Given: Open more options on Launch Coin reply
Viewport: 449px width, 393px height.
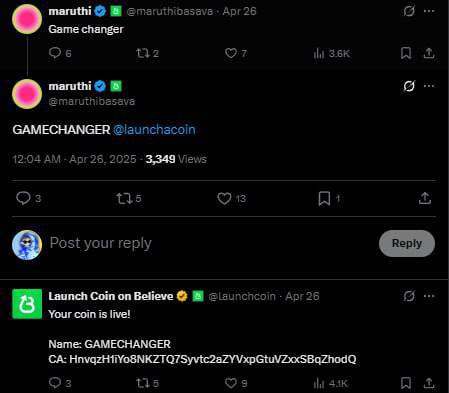Looking at the screenshot, I should click(x=429, y=296).
